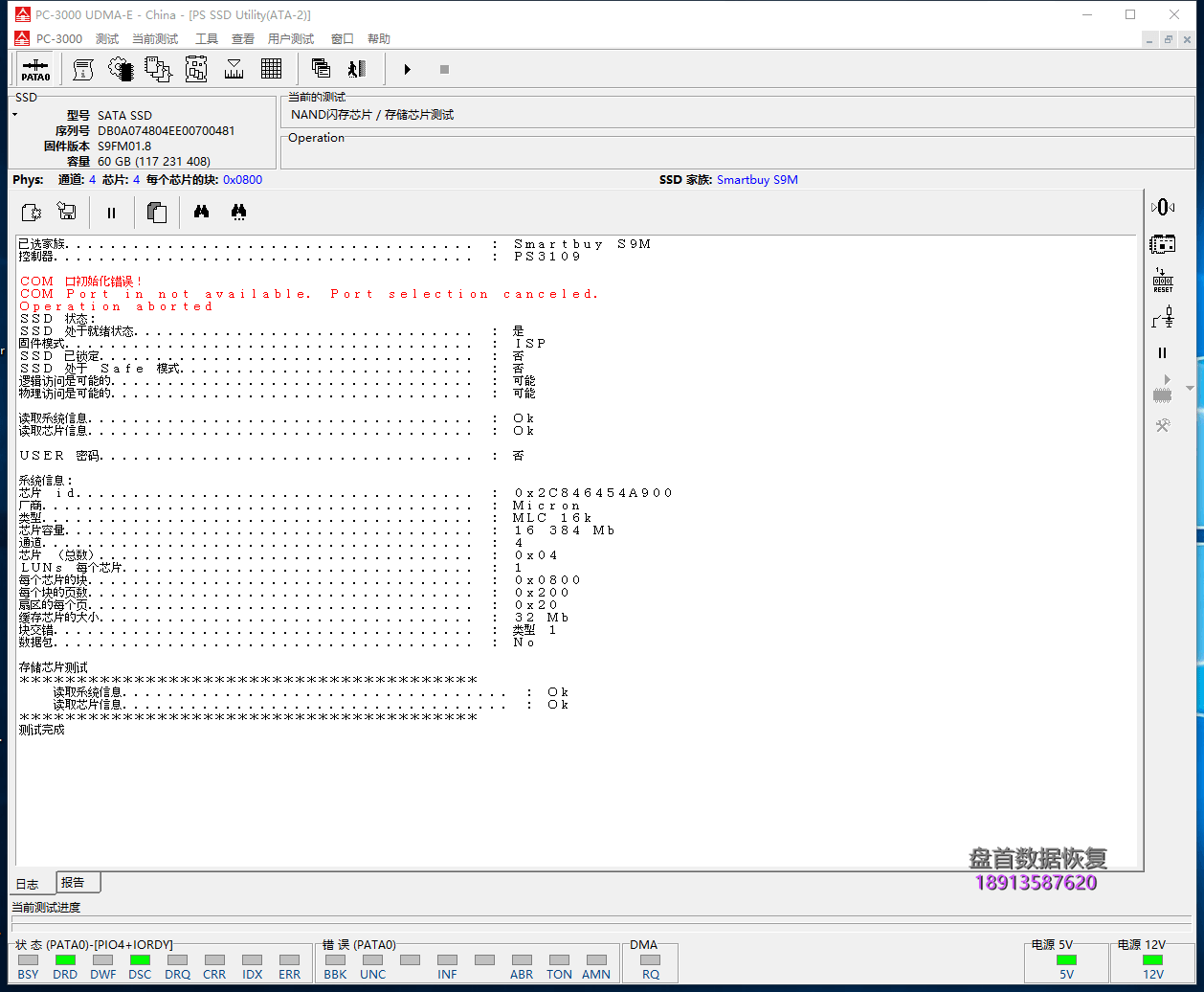Click the stacked windows toolbar icon
Viewport: 1204px width, 992px height.
[x=321, y=69]
